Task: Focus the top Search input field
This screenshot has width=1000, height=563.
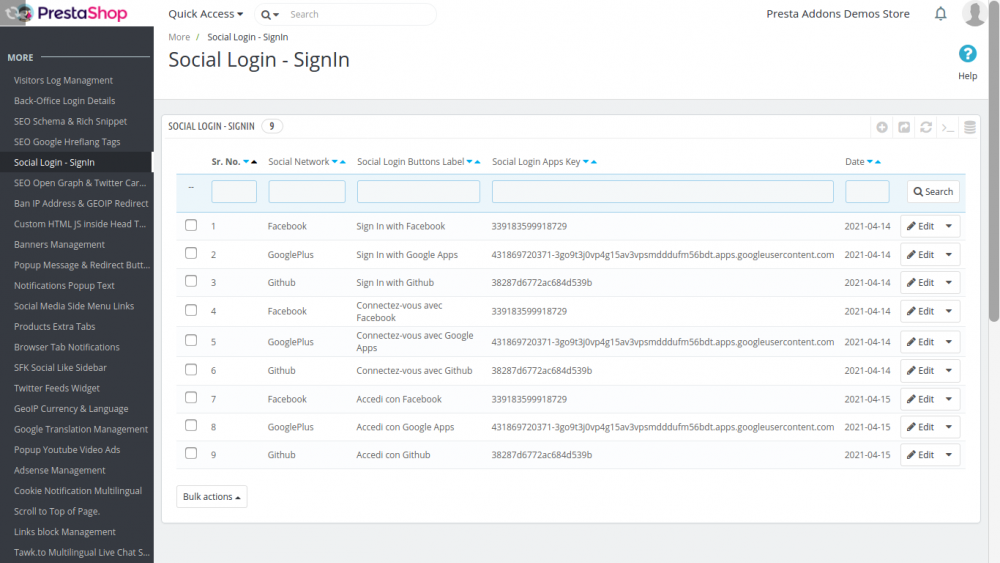Action: point(360,14)
